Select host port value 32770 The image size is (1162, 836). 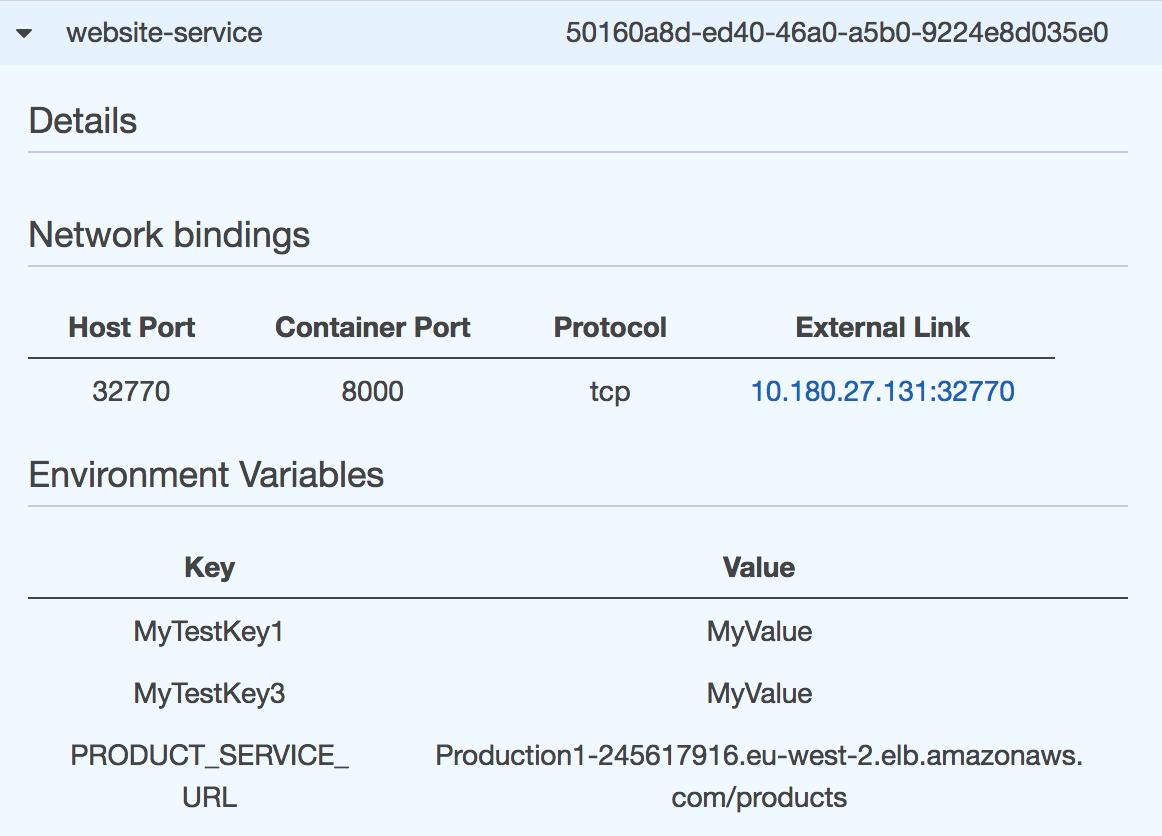click(131, 391)
